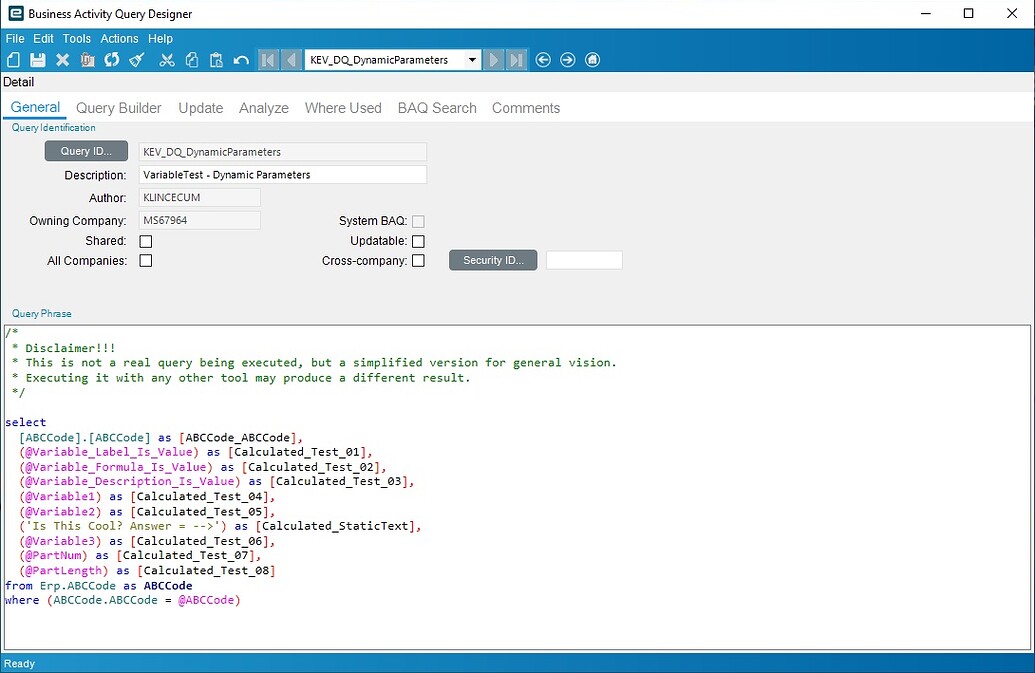Screen dimensions: 1035x673
Task: Click the circled Back arrow icon
Action: point(543,60)
